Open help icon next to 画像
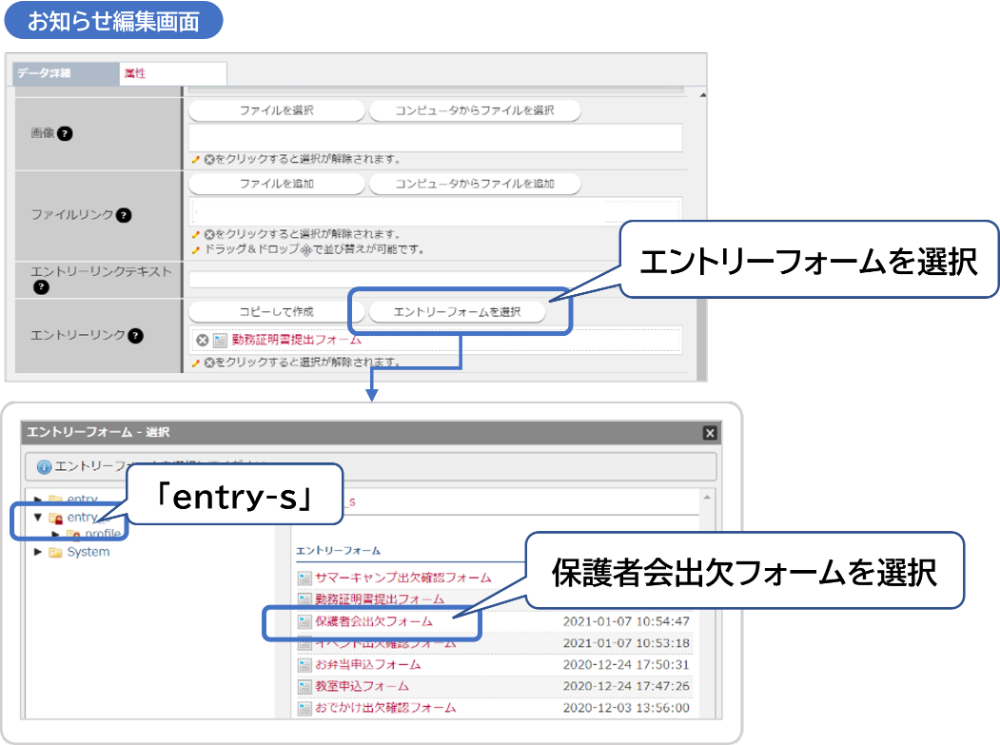The width and height of the screenshot is (1000, 745). coord(65,133)
